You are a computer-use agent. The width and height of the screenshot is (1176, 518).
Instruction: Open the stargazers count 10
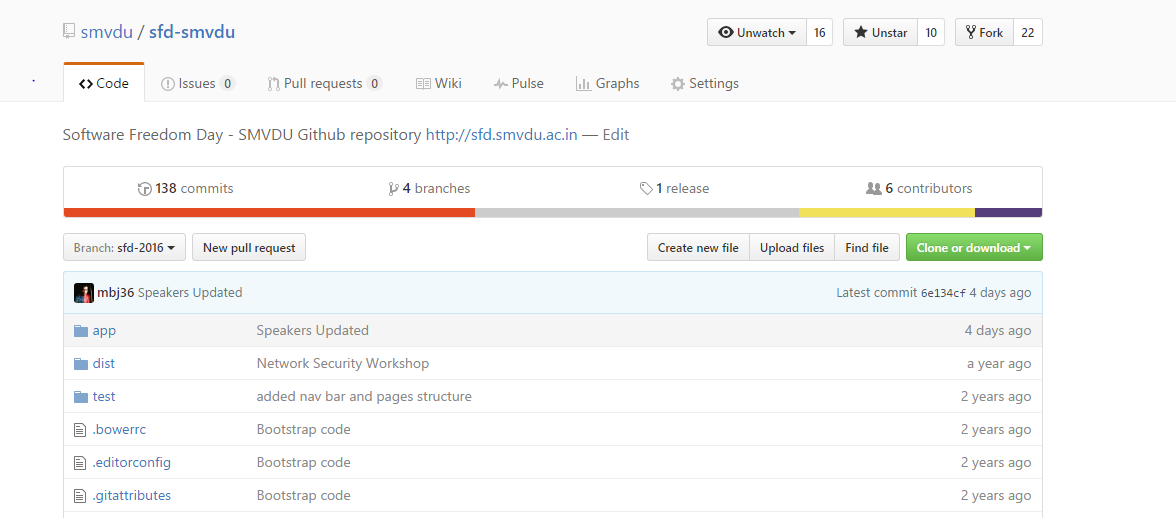931,32
